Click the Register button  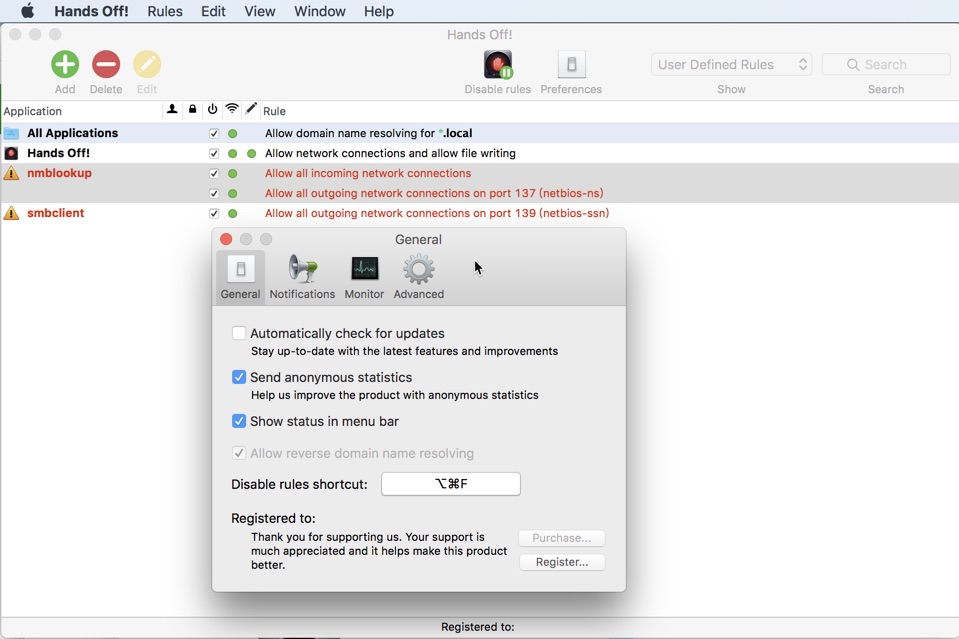pyautogui.click(x=561, y=561)
